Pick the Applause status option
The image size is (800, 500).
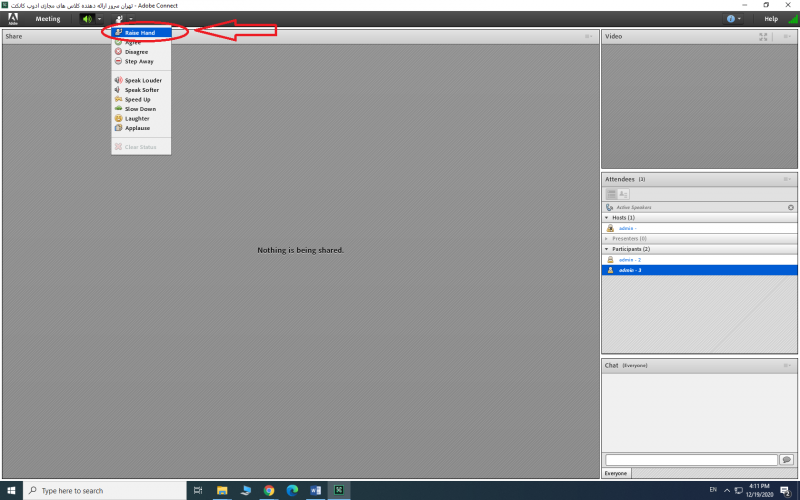(x=137, y=128)
